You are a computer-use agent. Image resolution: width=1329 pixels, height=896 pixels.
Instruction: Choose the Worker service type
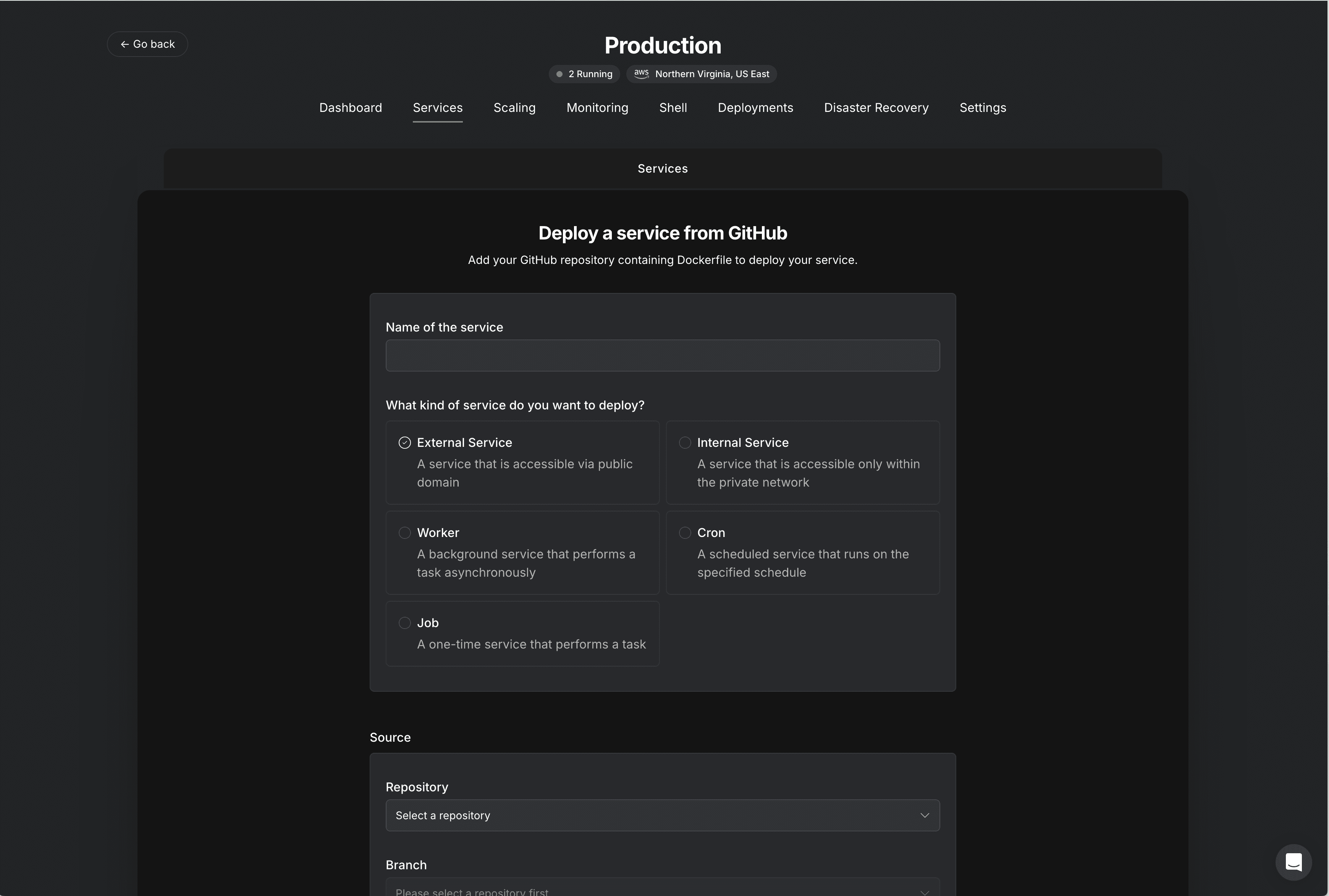[x=523, y=553]
